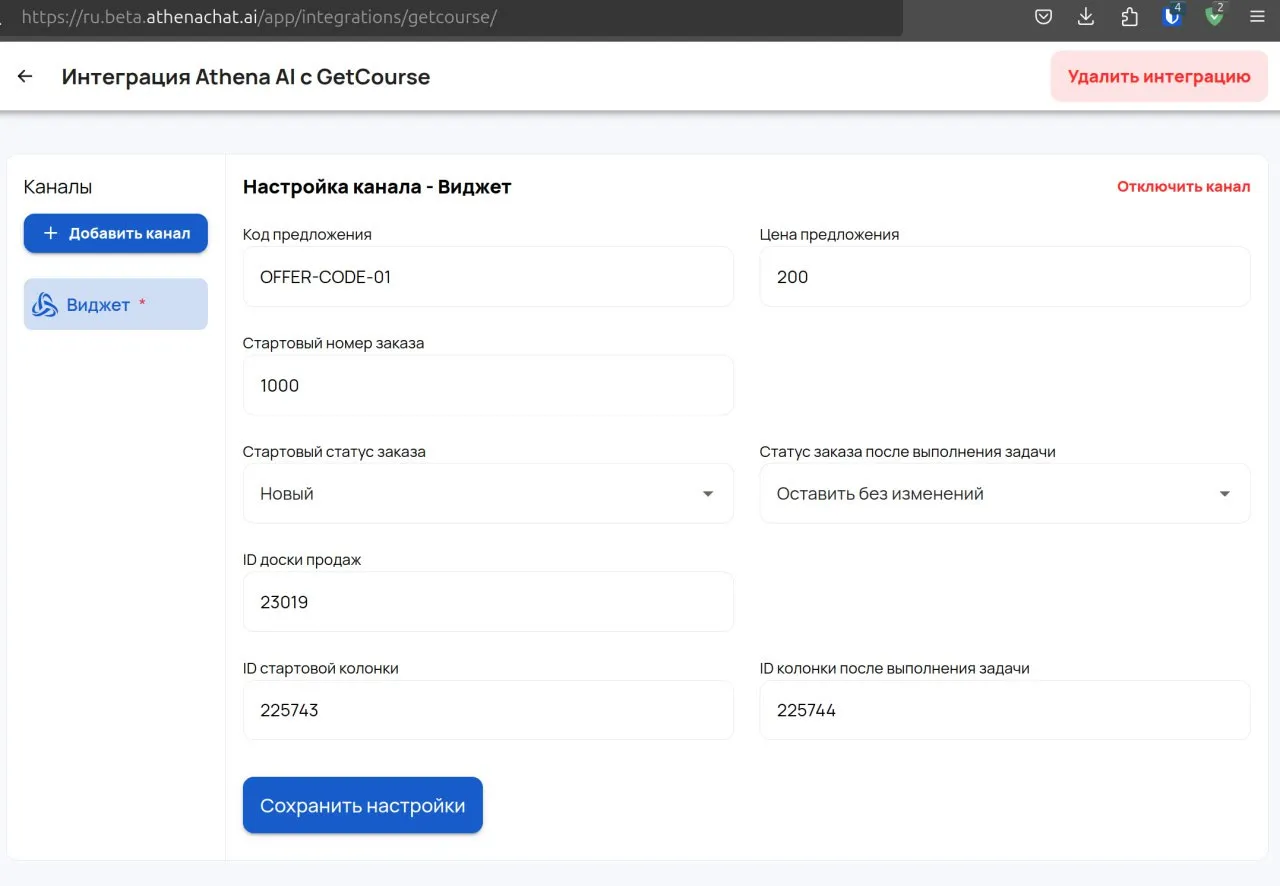
Task: Click the Удалить интеграцию button
Action: tap(1158, 77)
